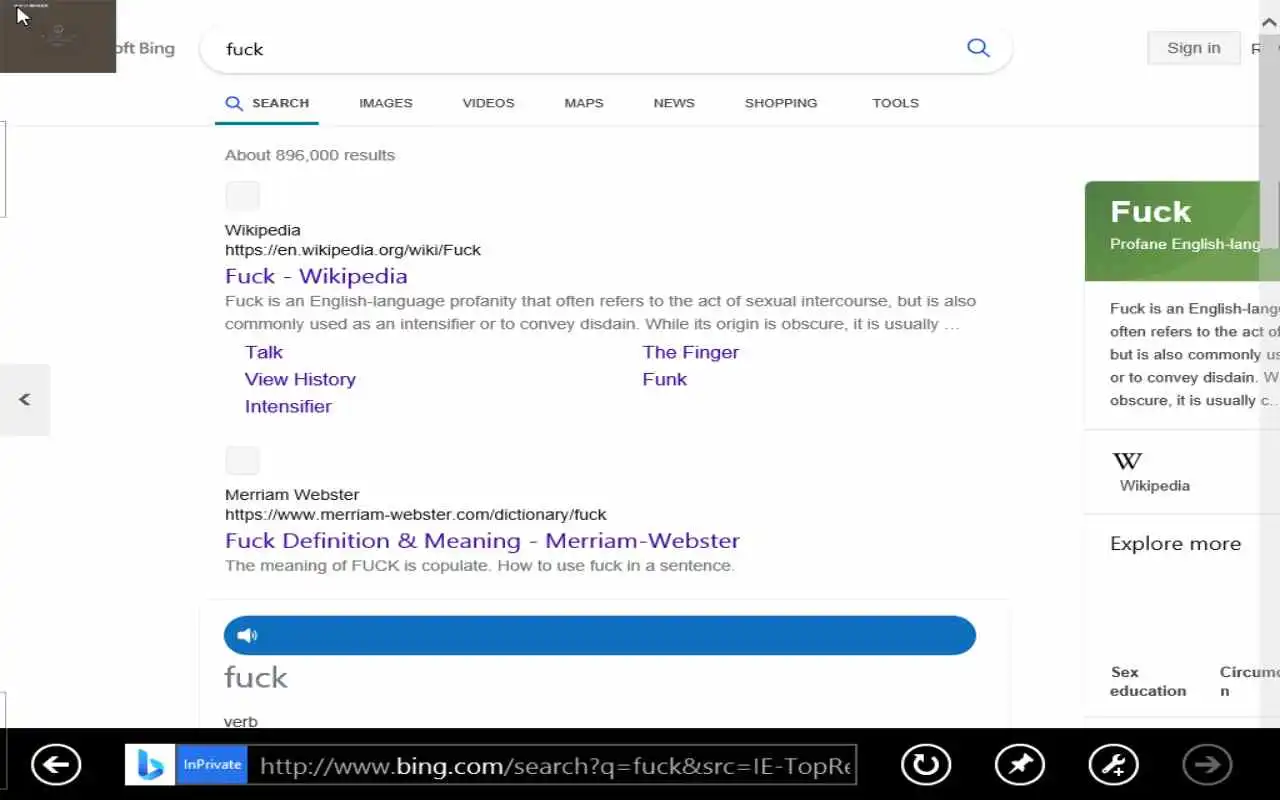Open the IMAGES search tab
The image size is (1280, 800).
[x=386, y=103]
